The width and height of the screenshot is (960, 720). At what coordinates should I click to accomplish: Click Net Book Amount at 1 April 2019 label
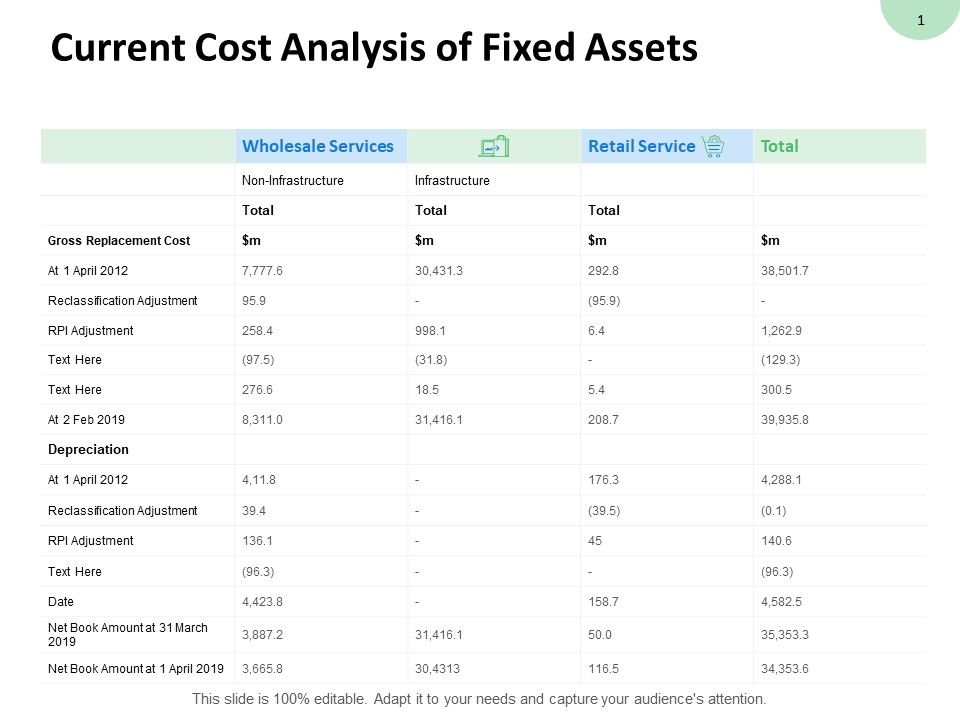tap(136, 669)
